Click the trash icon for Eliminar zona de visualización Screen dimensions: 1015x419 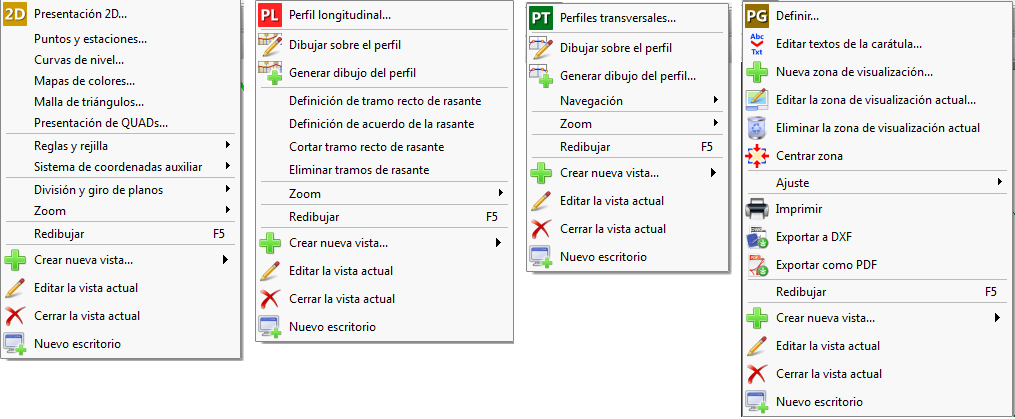pyautogui.click(x=758, y=128)
